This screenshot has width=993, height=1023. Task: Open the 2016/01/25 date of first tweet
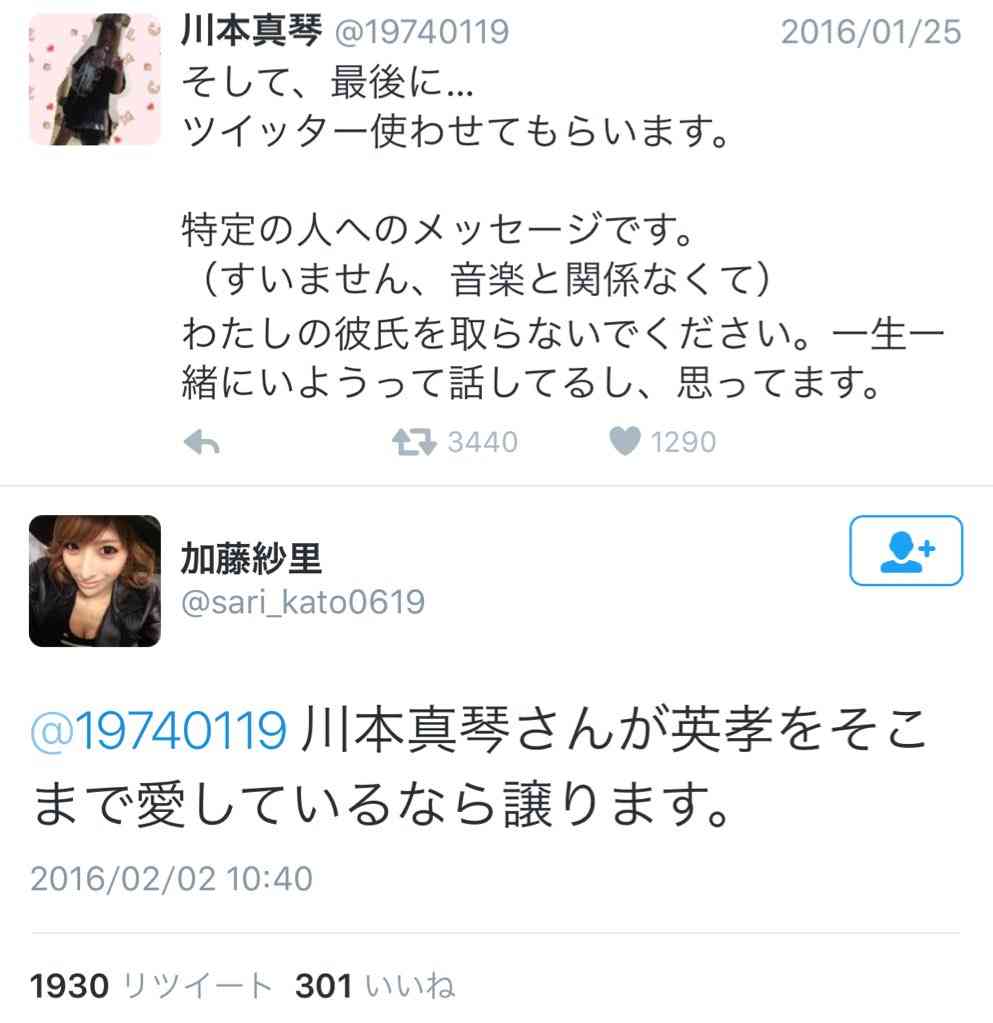coord(871,32)
